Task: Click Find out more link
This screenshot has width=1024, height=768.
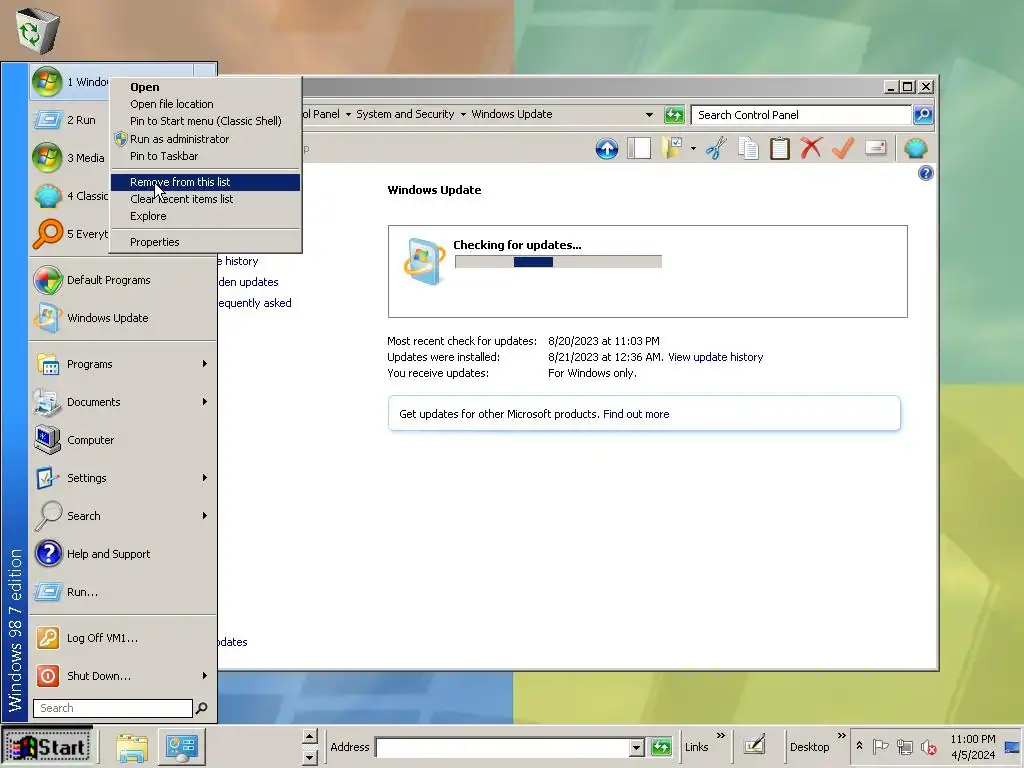Action: click(x=636, y=414)
